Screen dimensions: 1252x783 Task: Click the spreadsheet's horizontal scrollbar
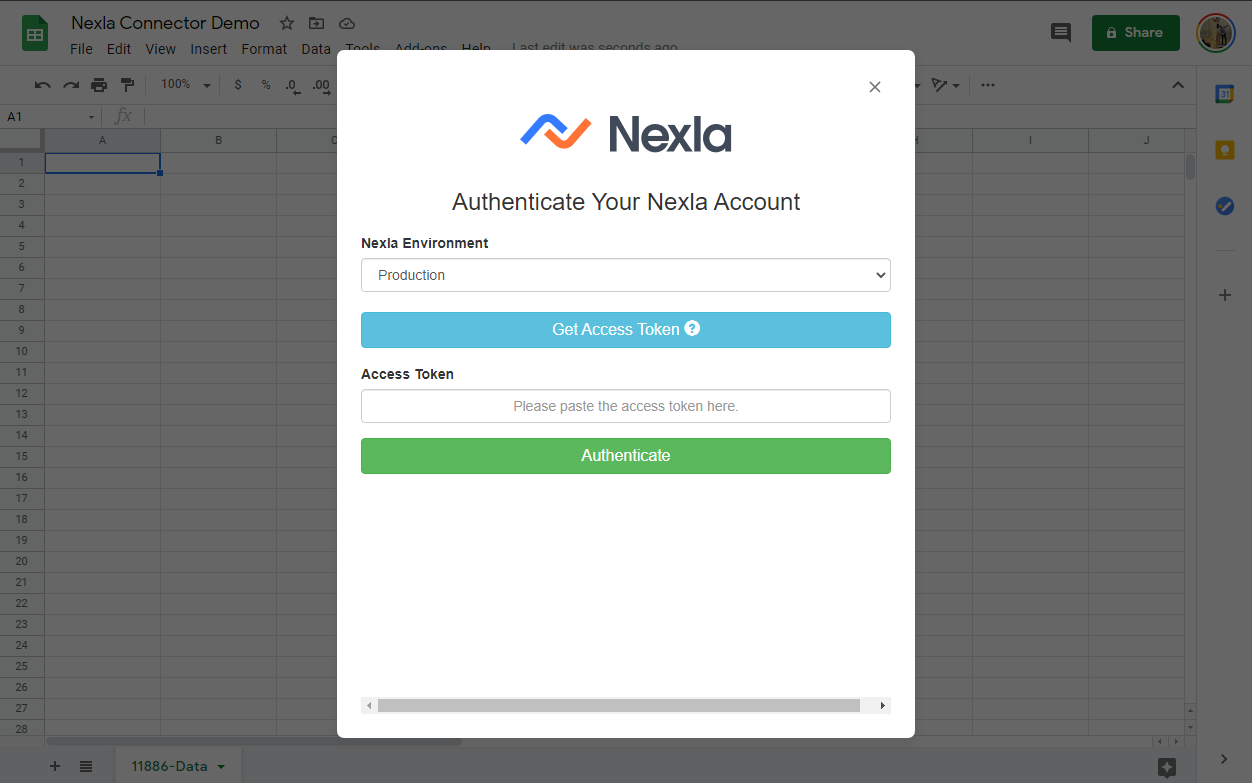click(x=254, y=741)
